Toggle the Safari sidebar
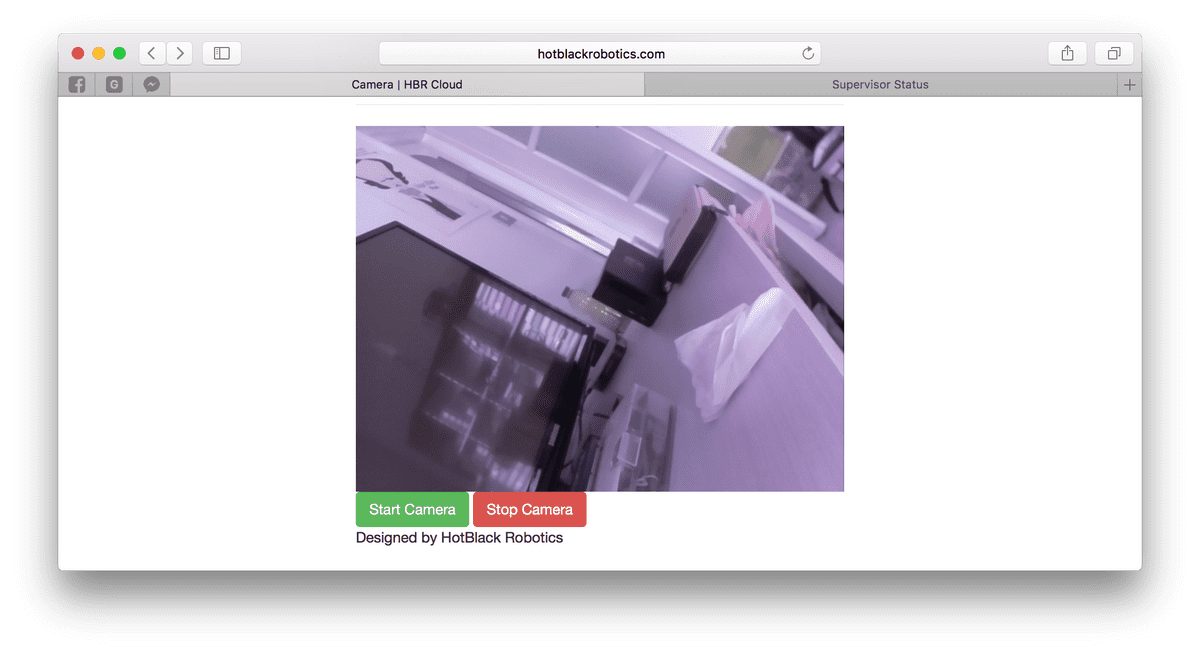This screenshot has height=654, width=1200. [x=221, y=52]
